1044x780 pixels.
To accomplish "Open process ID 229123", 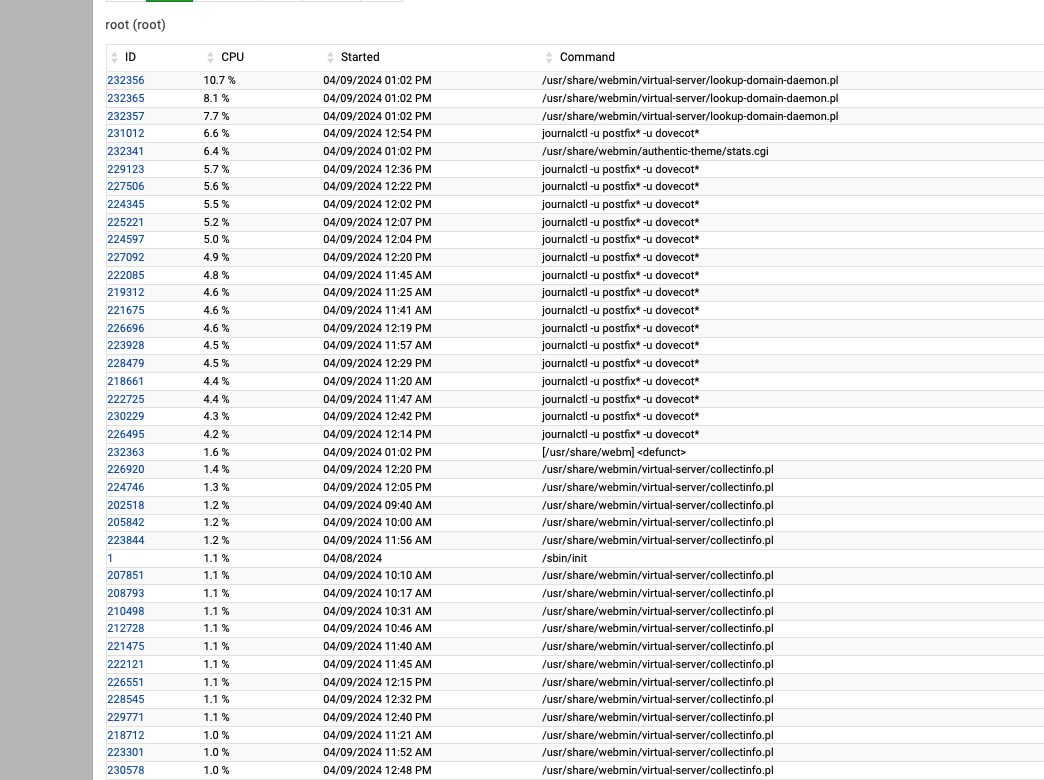I will tap(126, 169).
